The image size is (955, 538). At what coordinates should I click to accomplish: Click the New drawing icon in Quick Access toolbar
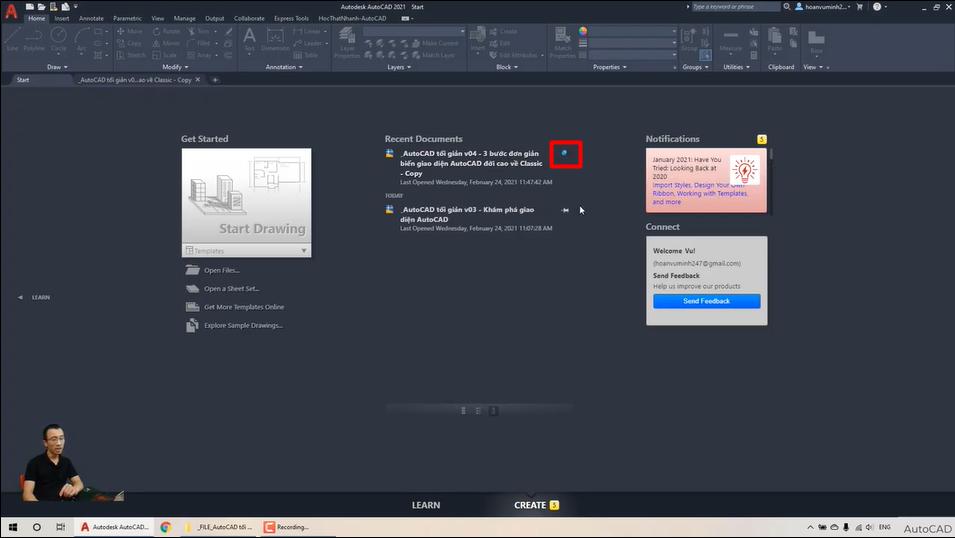pyautogui.click(x=30, y=7)
